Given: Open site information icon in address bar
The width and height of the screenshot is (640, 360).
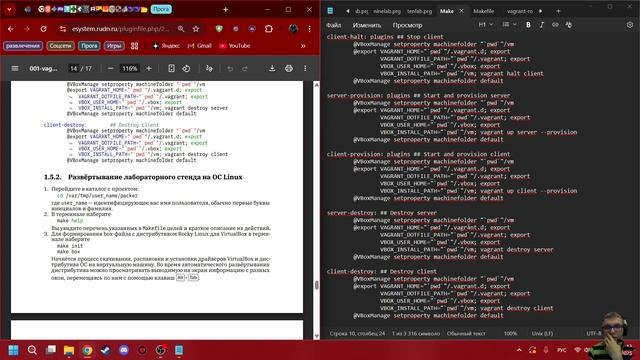Looking at the screenshot, I should coord(62,29).
